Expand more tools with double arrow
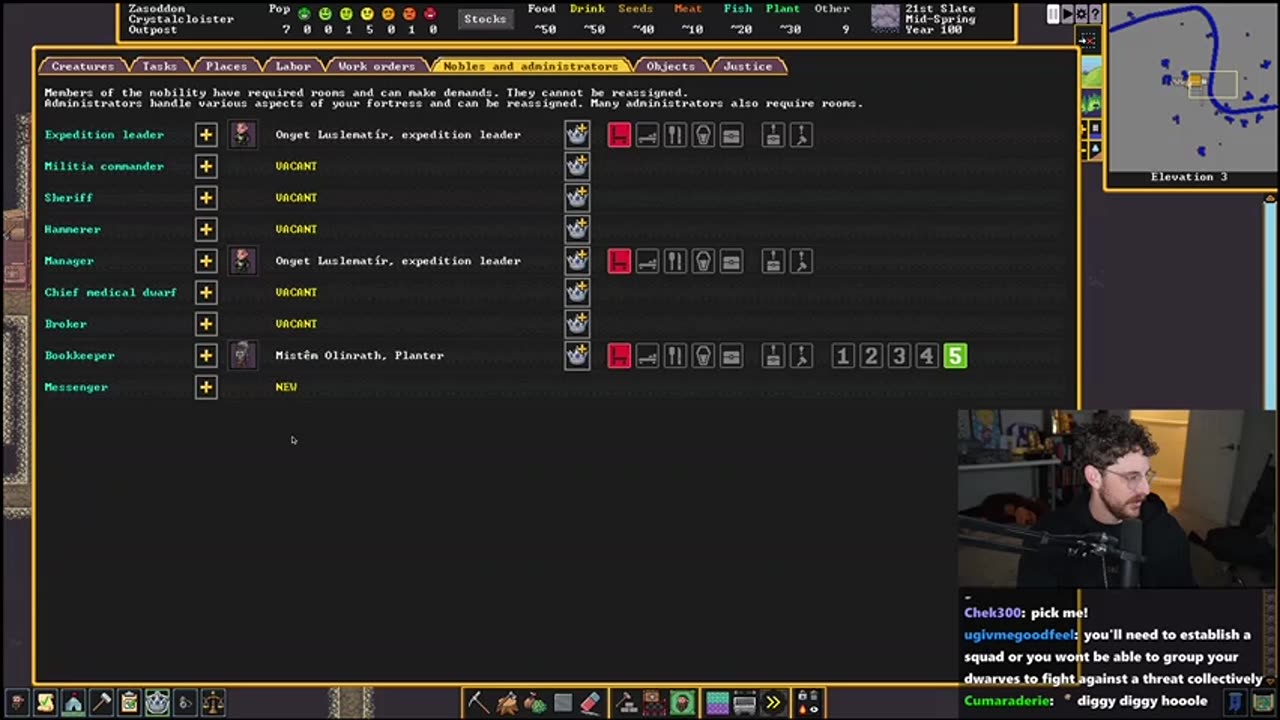The width and height of the screenshot is (1280, 720). pyautogui.click(x=773, y=703)
